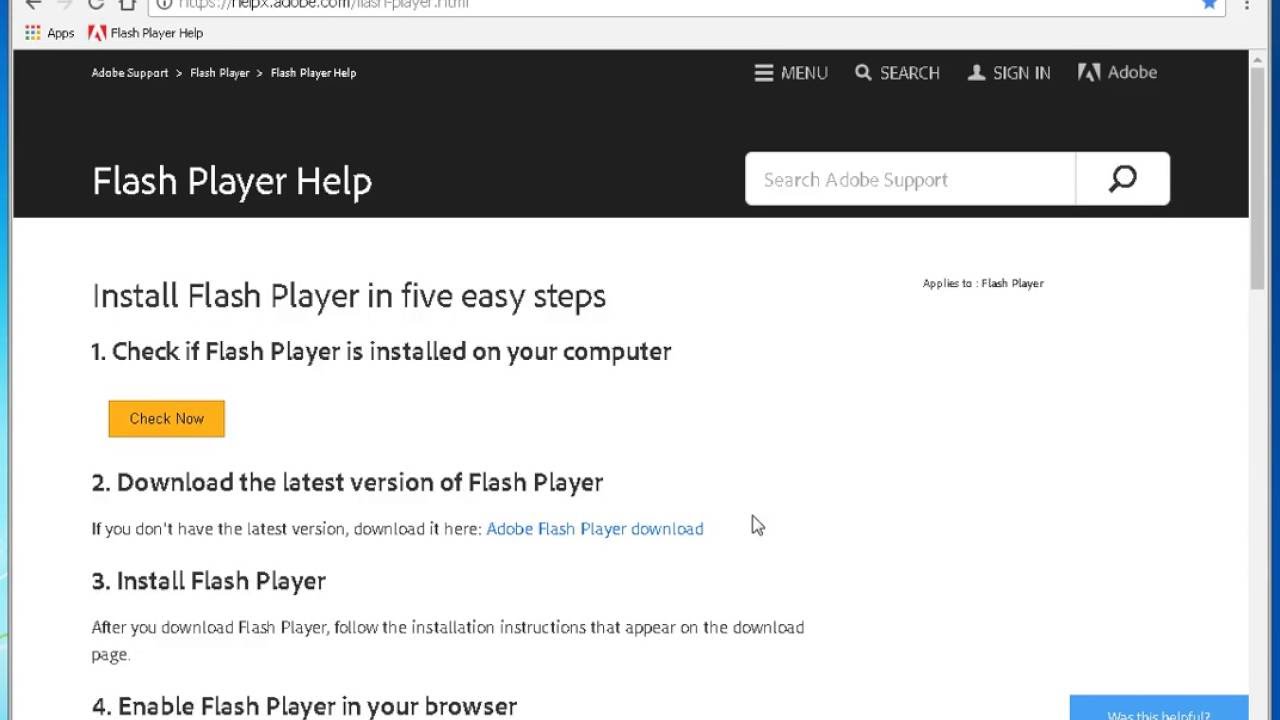Image resolution: width=1280 pixels, height=720 pixels.
Task: Open the MENU hamburger item
Action: (791, 73)
